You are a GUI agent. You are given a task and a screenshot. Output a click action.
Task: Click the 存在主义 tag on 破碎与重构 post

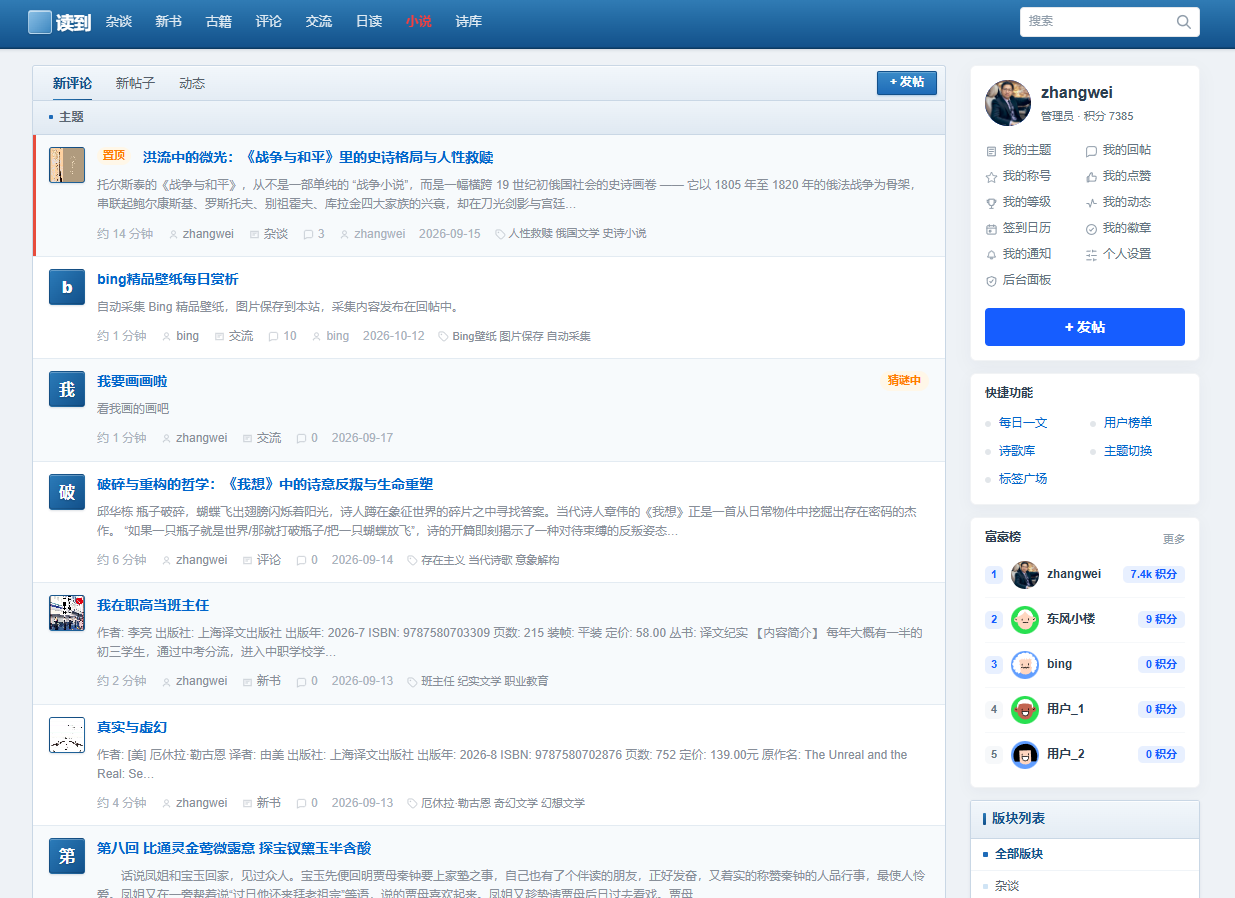tap(443, 560)
